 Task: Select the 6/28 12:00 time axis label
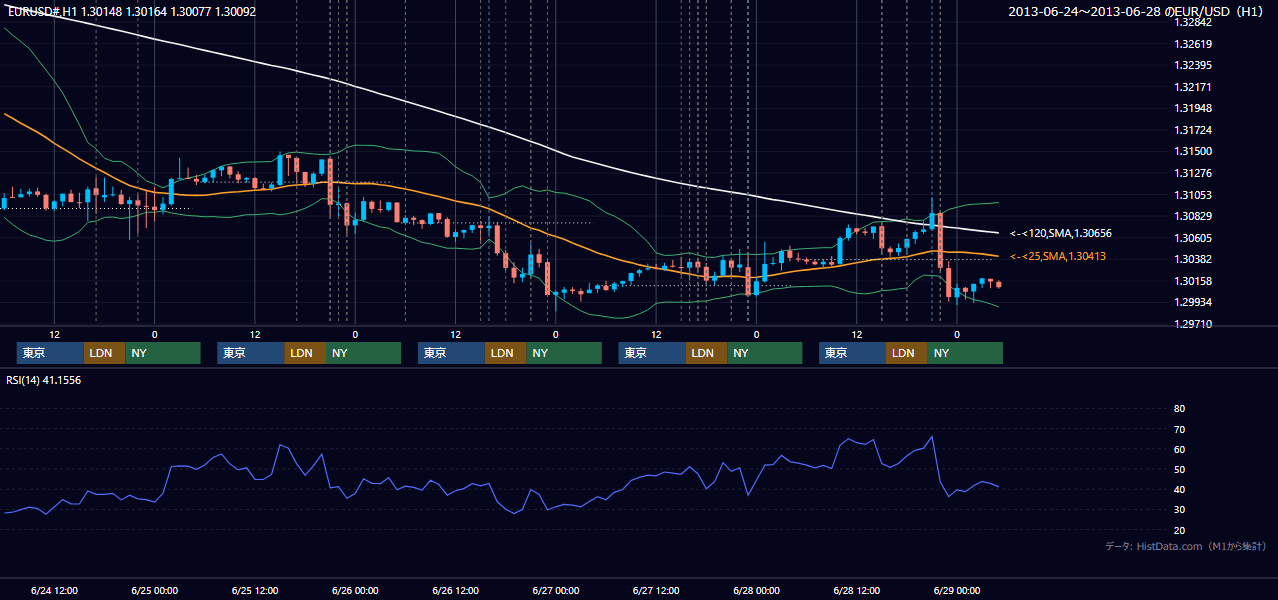(857, 590)
